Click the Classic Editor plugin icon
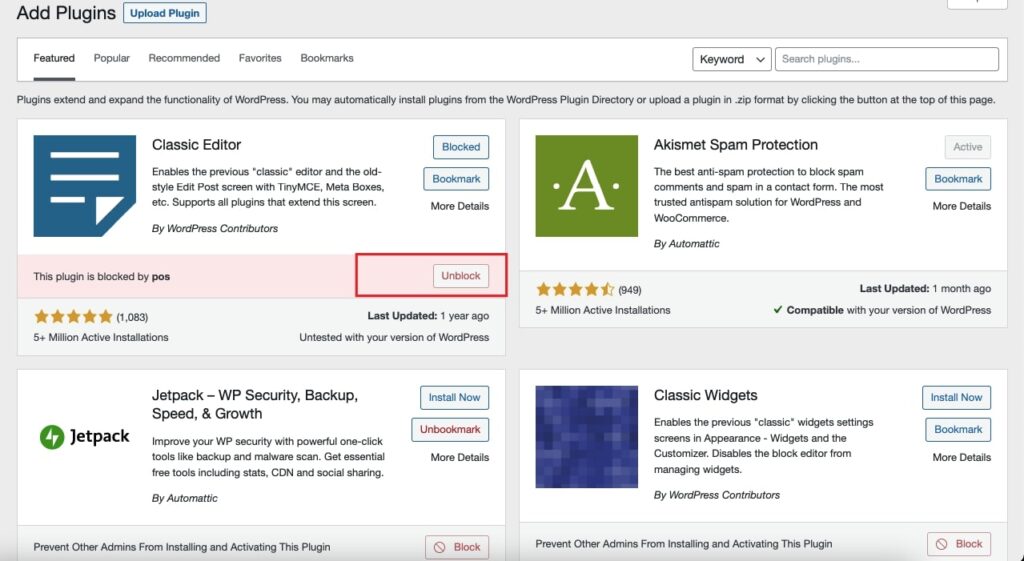The height and width of the screenshot is (561, 1024). click(x=84, y=186)
